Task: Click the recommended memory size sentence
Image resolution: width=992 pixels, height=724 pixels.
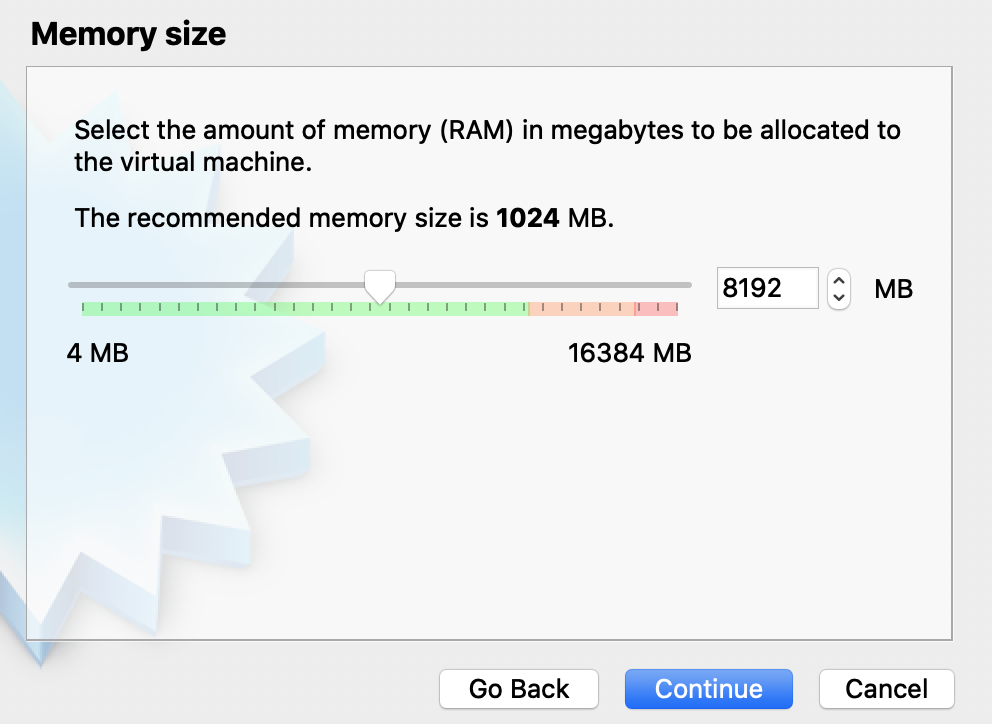Action: tap(343, 218)
